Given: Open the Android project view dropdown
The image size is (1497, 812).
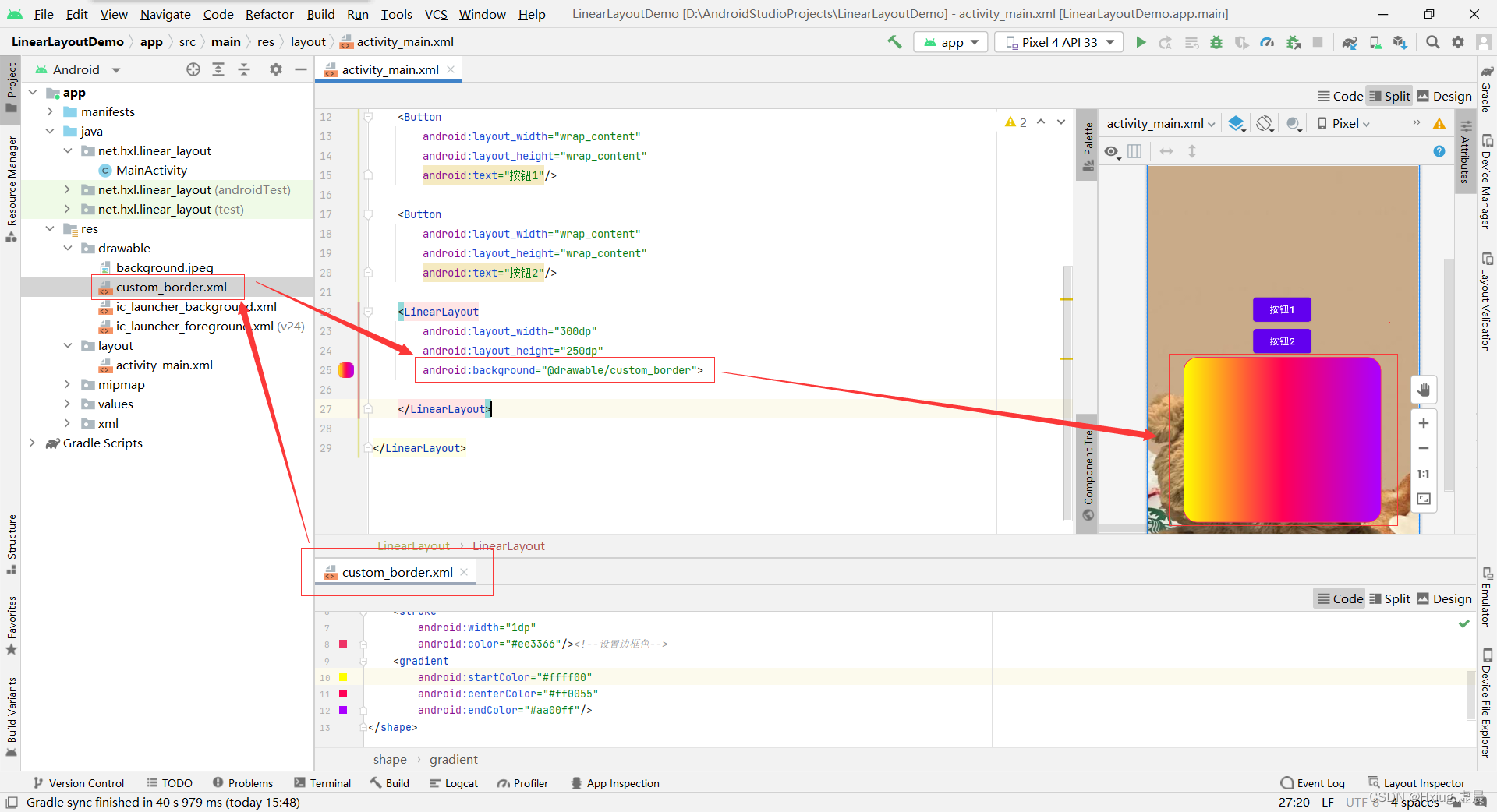Looking at the screenshot, I should 78,69.
